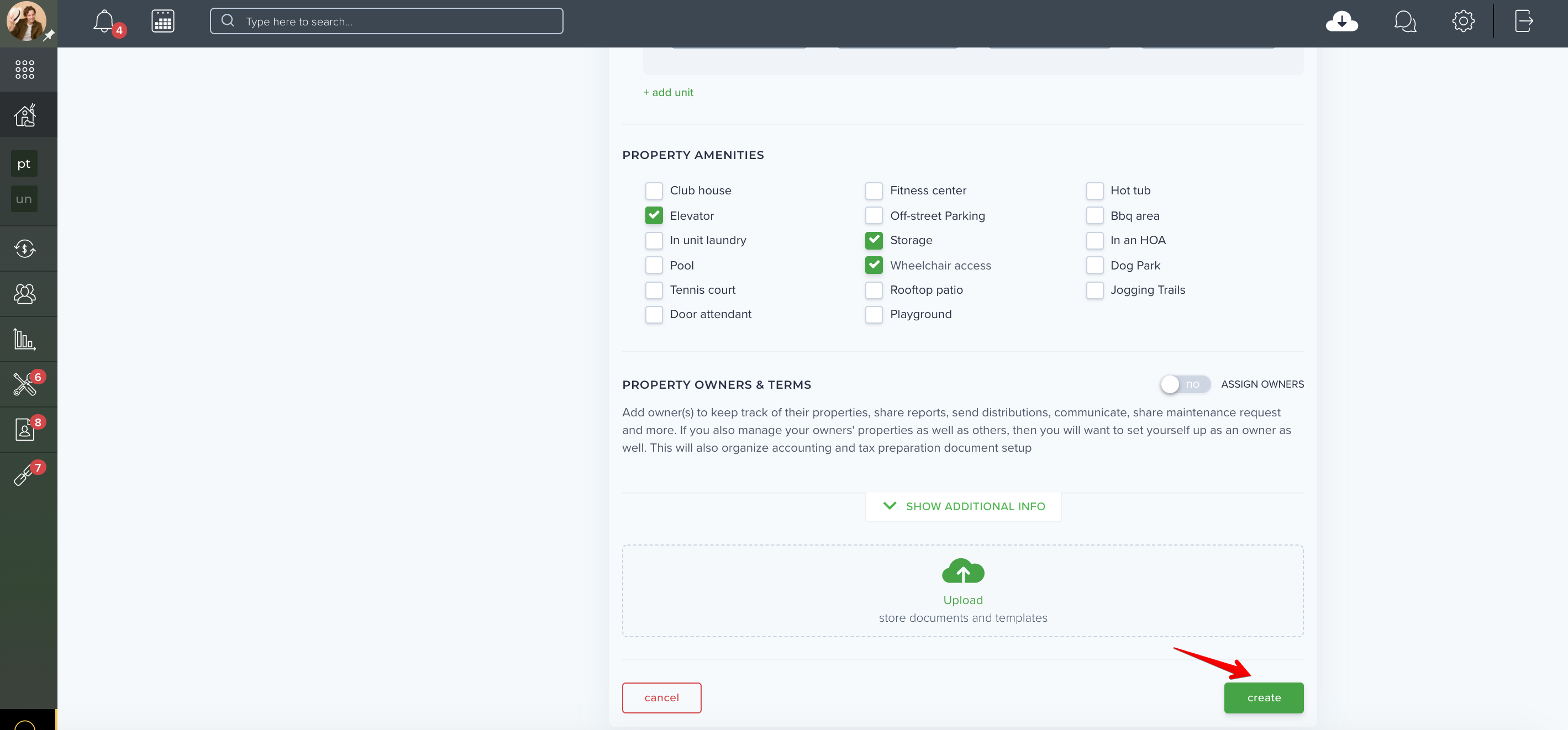This screenshot has height=730, width=1568.
Task: Focus the 'Type here to search' field
Action: 387,22
